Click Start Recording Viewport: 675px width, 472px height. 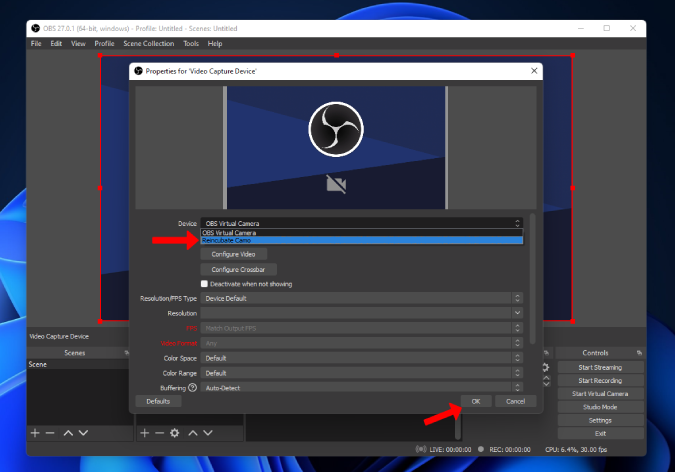click(x=600, y=381)
